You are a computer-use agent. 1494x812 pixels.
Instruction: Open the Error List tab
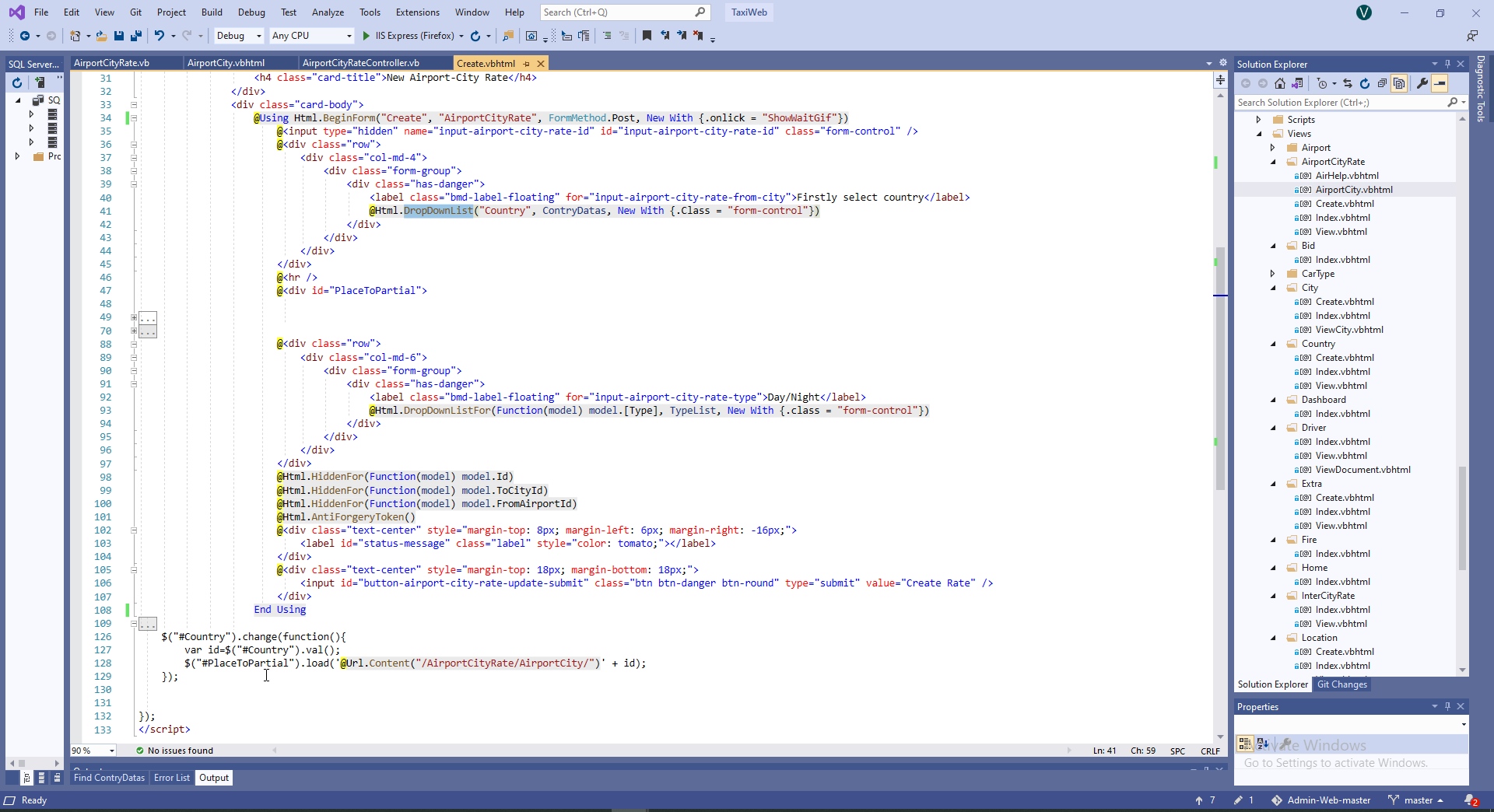click(x=172, y=778)
